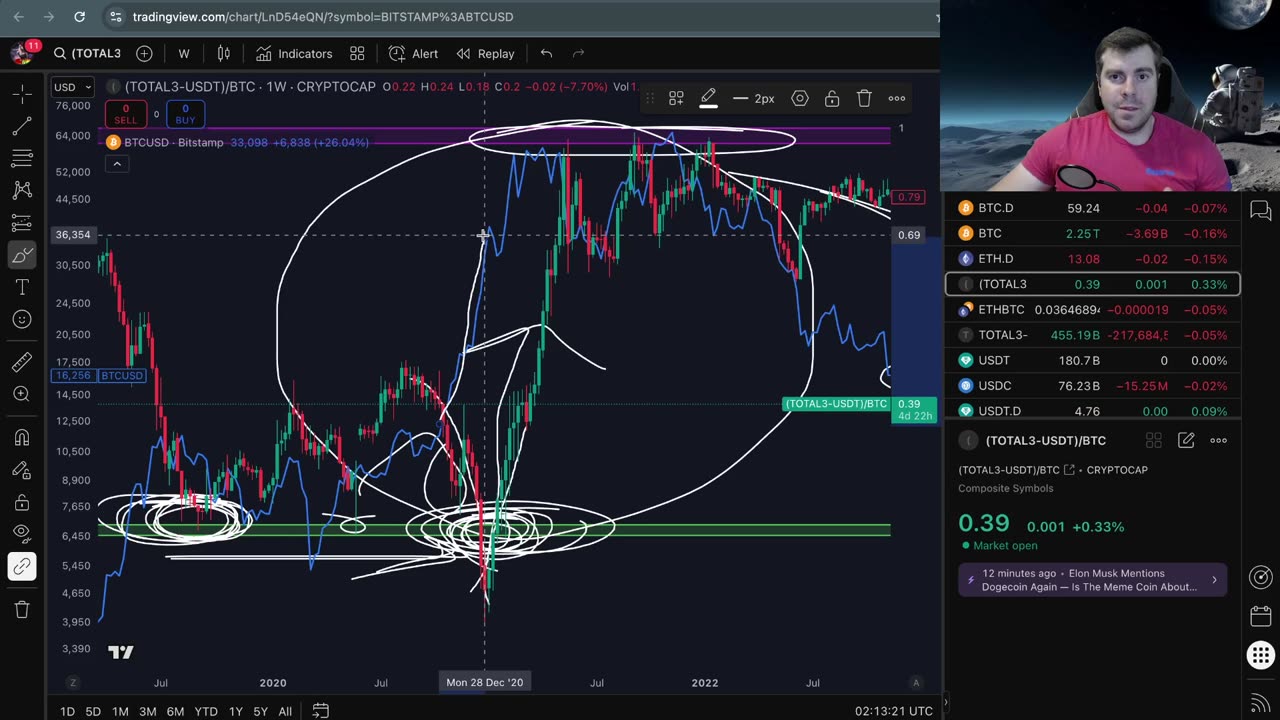Image resolution: width=1280 pixels, height=720 pixels.
Task: Toggle lock all drawings in the left toolbar
Action: pyautogui.click(x=22, y=502)
